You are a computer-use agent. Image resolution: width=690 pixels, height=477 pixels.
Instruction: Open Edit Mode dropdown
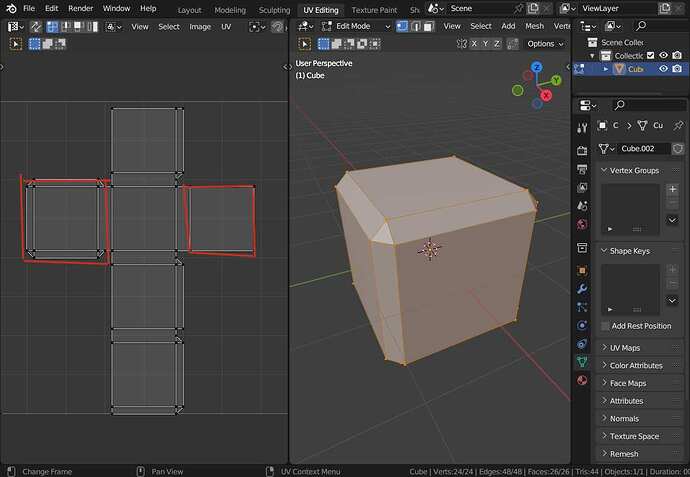click(x=356, y=26)
